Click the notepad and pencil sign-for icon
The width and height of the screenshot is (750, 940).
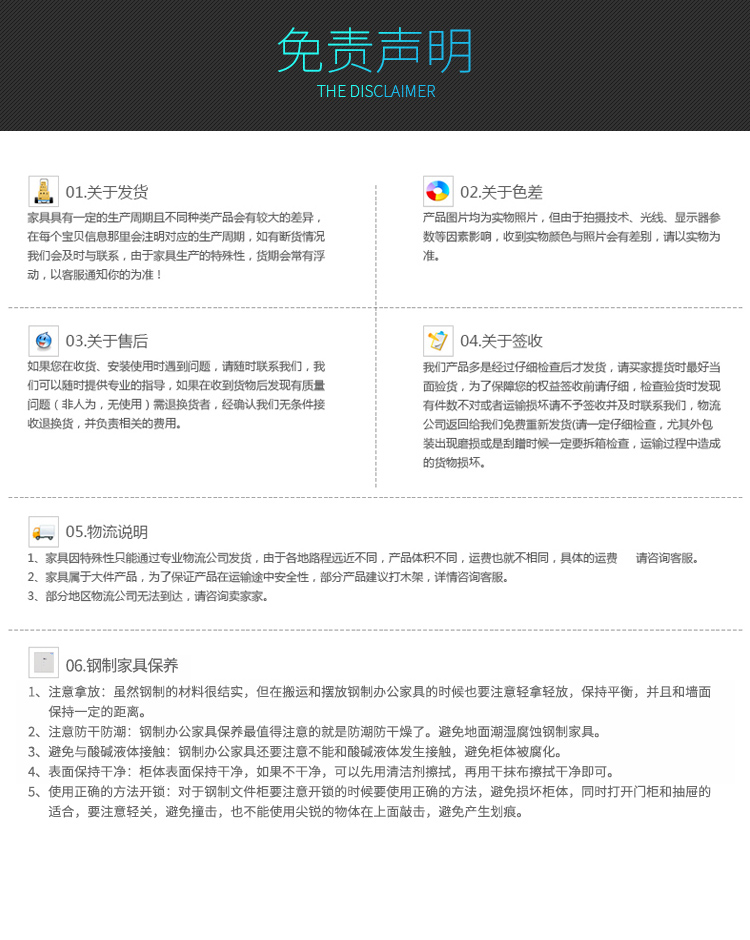pos(438,340)
